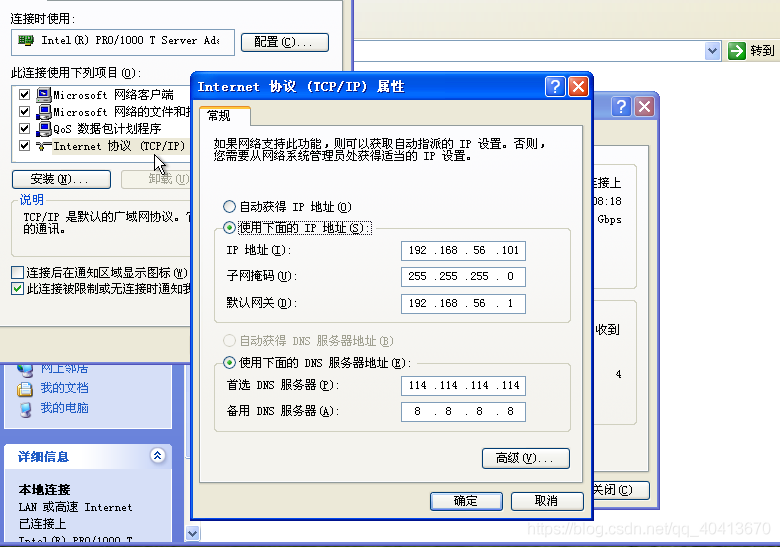This screenshot has width=780, height=547.
Task: Click the Microsoft 网络客户端 component icon
Action: 44,95
